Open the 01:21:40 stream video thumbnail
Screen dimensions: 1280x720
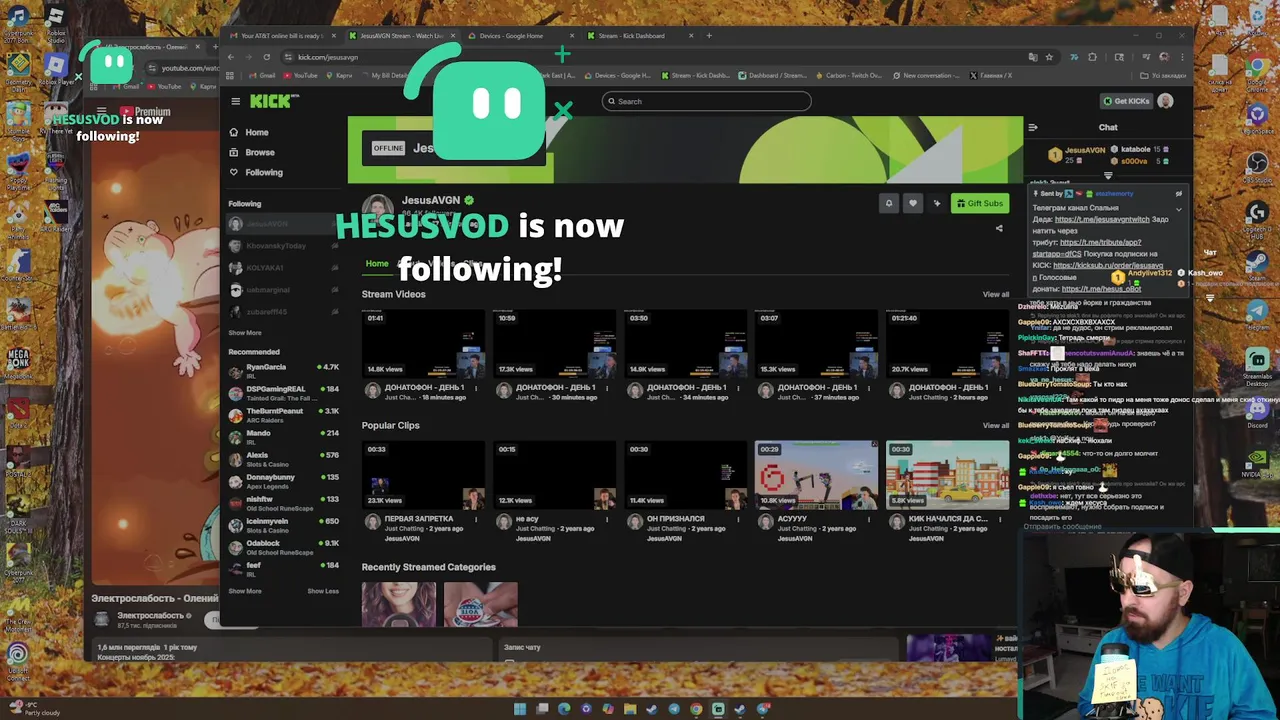tap(947, 344)
